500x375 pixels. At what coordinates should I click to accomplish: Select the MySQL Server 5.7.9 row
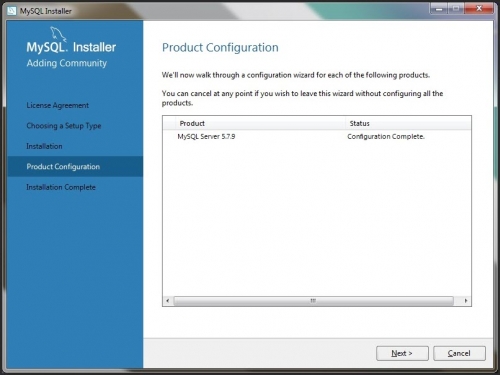[317, 136]
